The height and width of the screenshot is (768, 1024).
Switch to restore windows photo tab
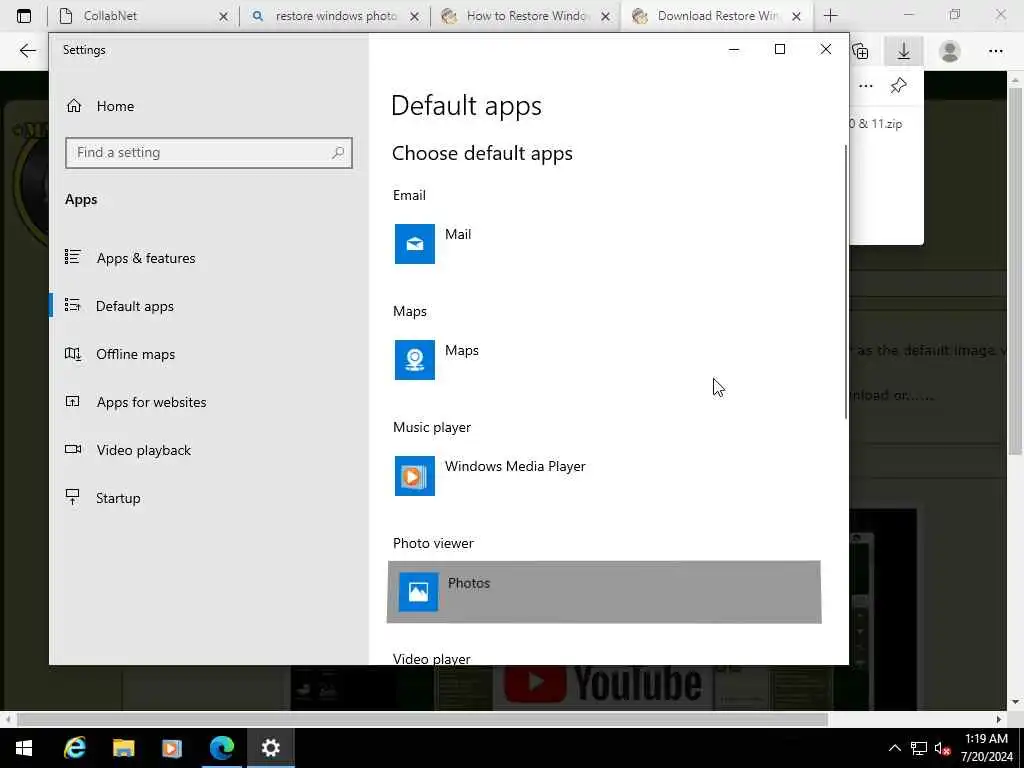(x=334, y=16)
